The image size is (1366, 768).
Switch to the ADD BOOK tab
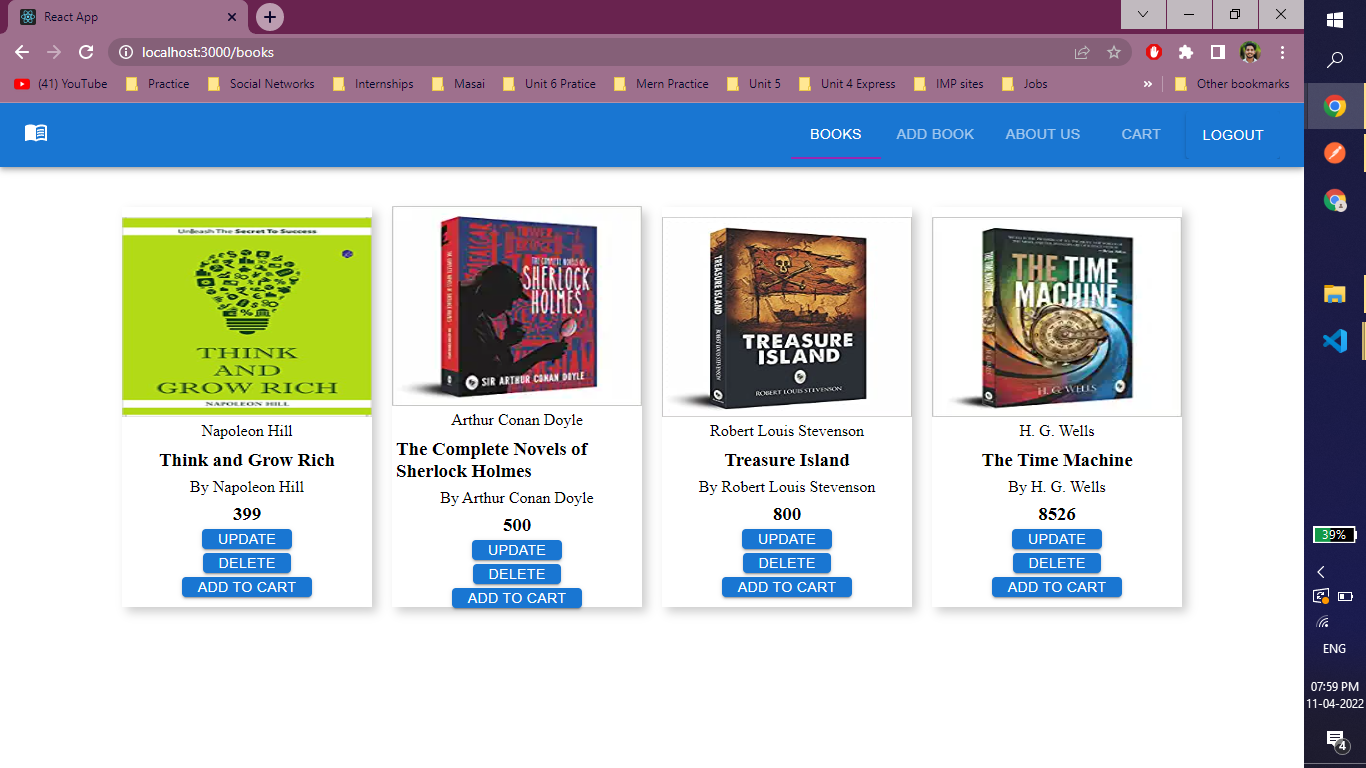935,133
